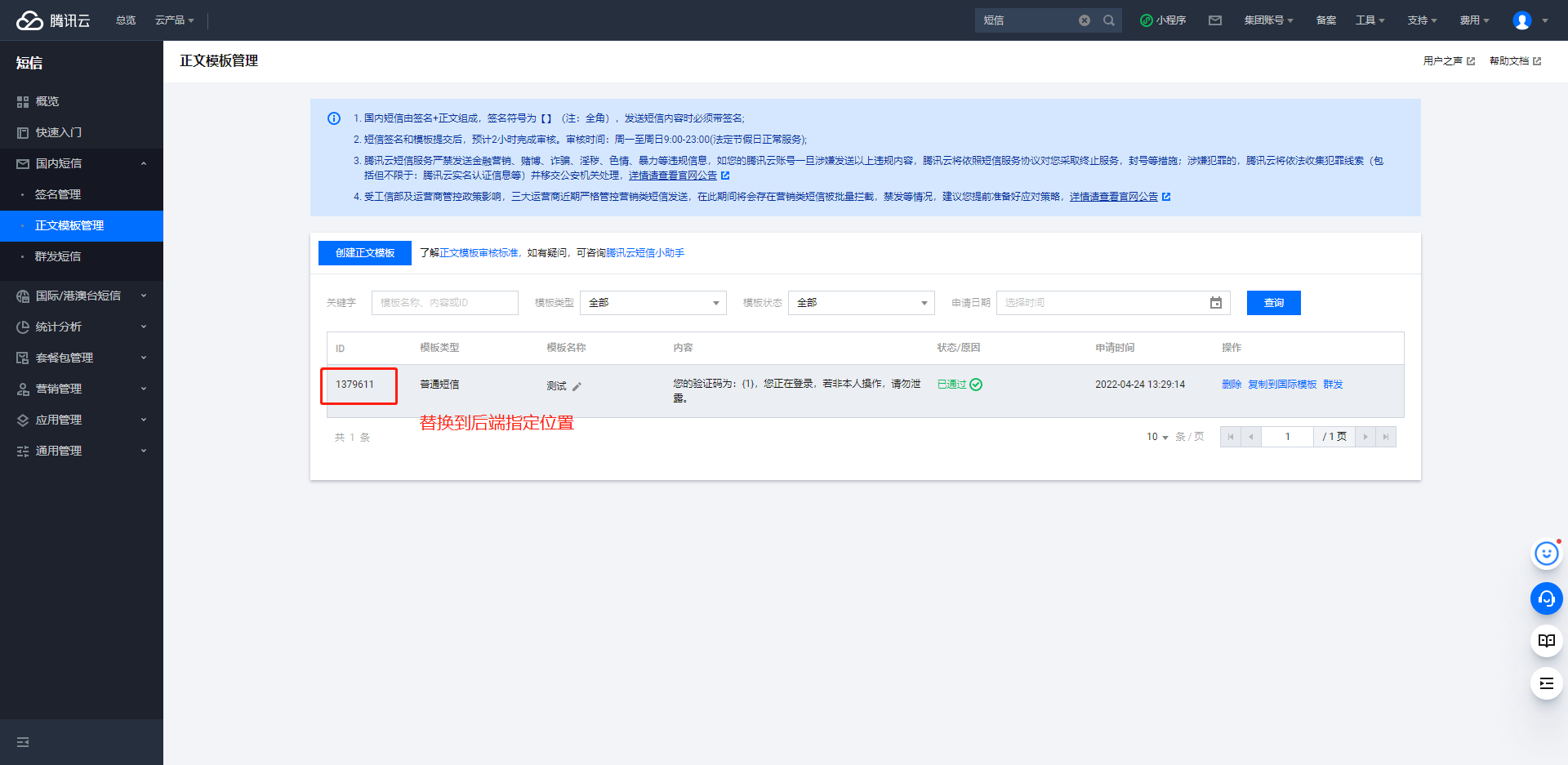The width and height of the screenshot is (1568, 765).
Task: Click the pencil icon to rename template 测试
Action: coord(577,386)
